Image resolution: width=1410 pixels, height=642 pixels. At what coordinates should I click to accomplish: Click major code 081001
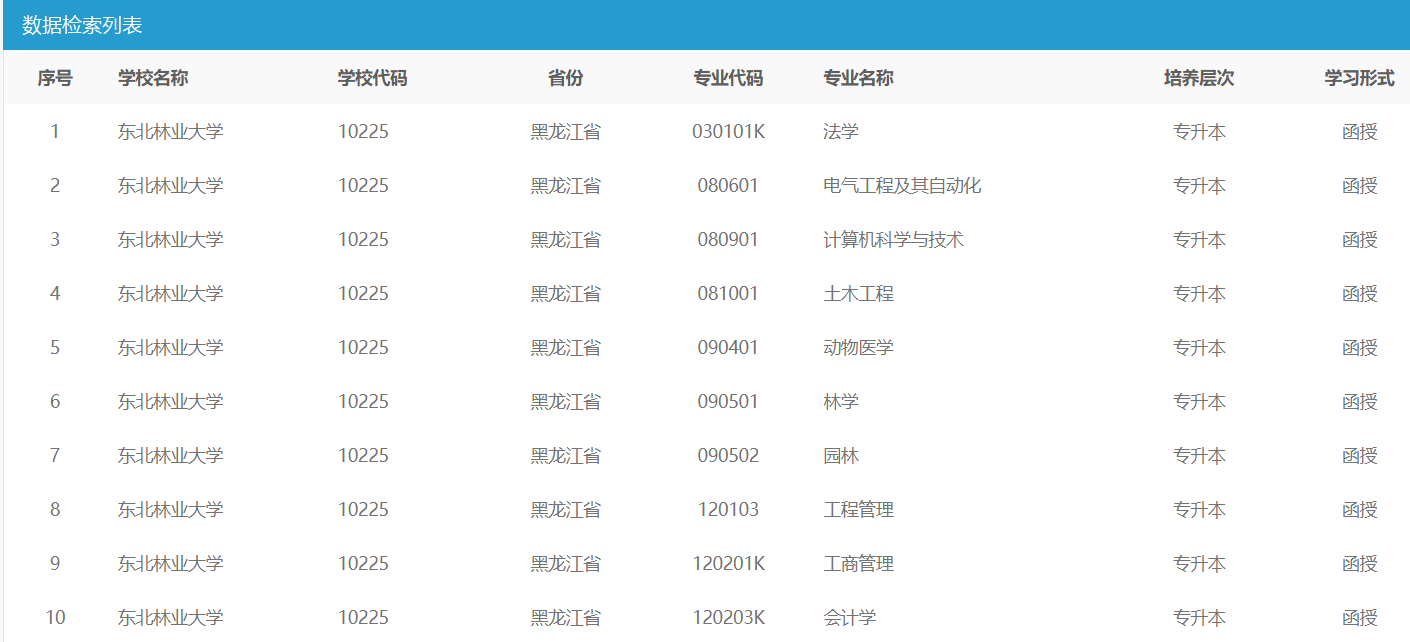(x=728, y=294)
